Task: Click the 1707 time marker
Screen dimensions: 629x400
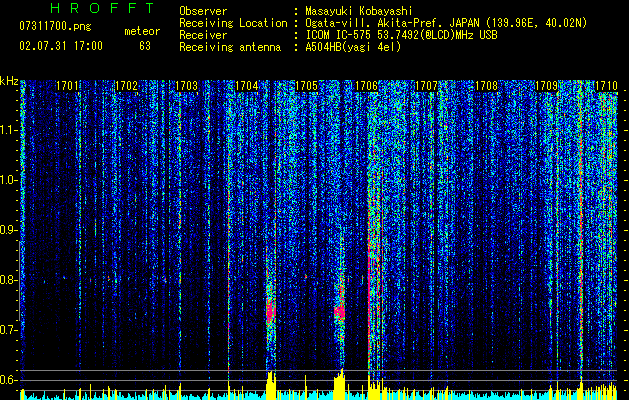Action: coord(426,86)
